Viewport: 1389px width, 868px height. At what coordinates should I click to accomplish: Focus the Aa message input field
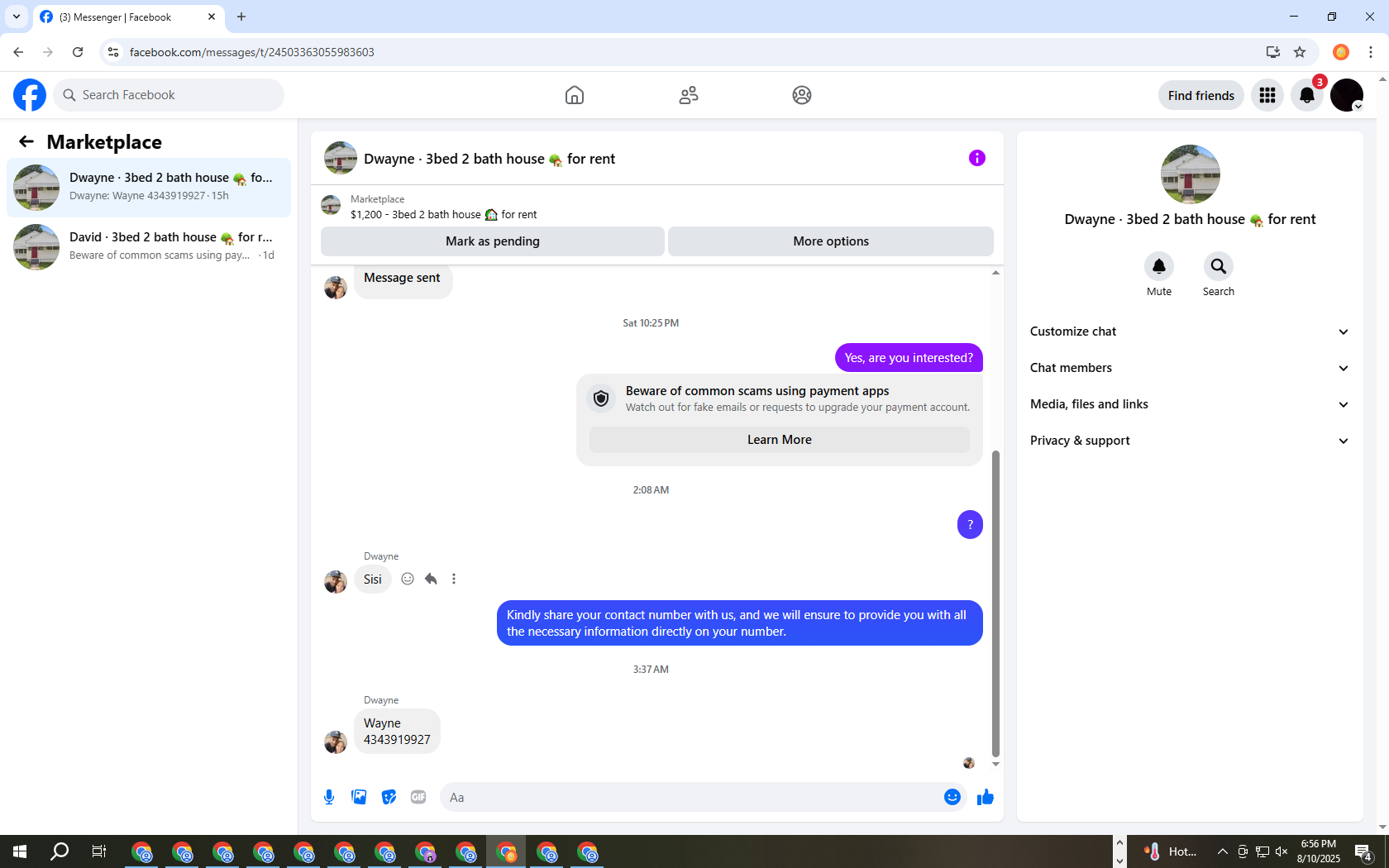pos(691,797)
